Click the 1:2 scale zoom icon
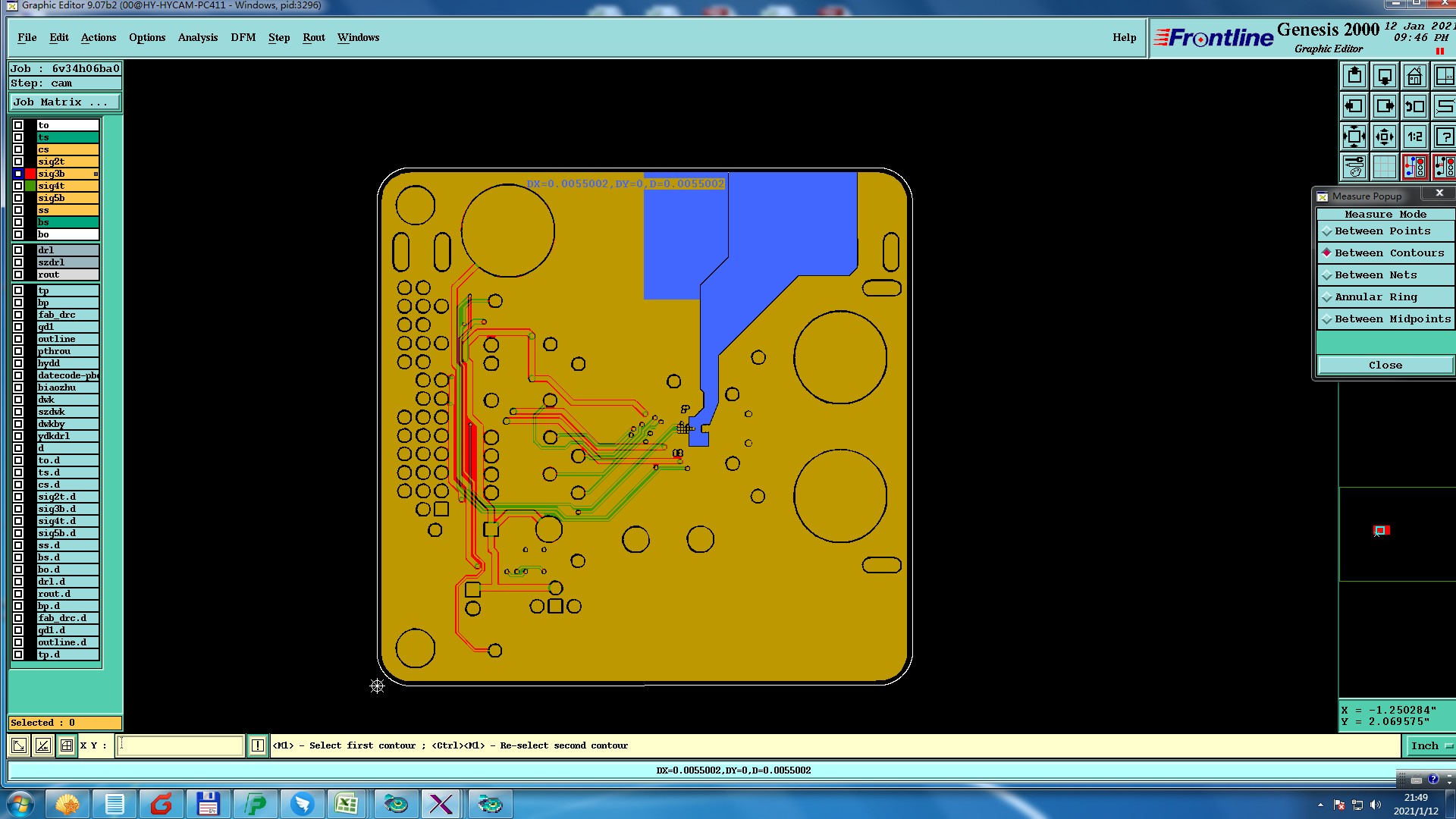The height and width of the screenshot is (819, 1456). tap(1415, 136)
